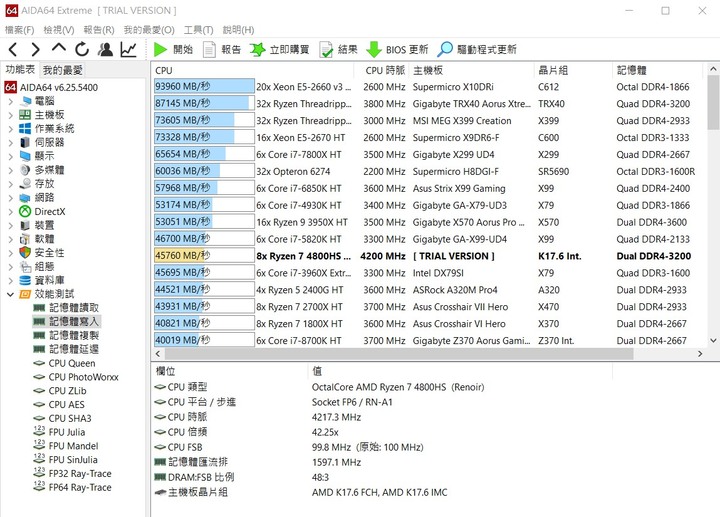Open the graph chart icon in toolbar
Viewport: 720px width, 517px height.
[x=129, y=49]
